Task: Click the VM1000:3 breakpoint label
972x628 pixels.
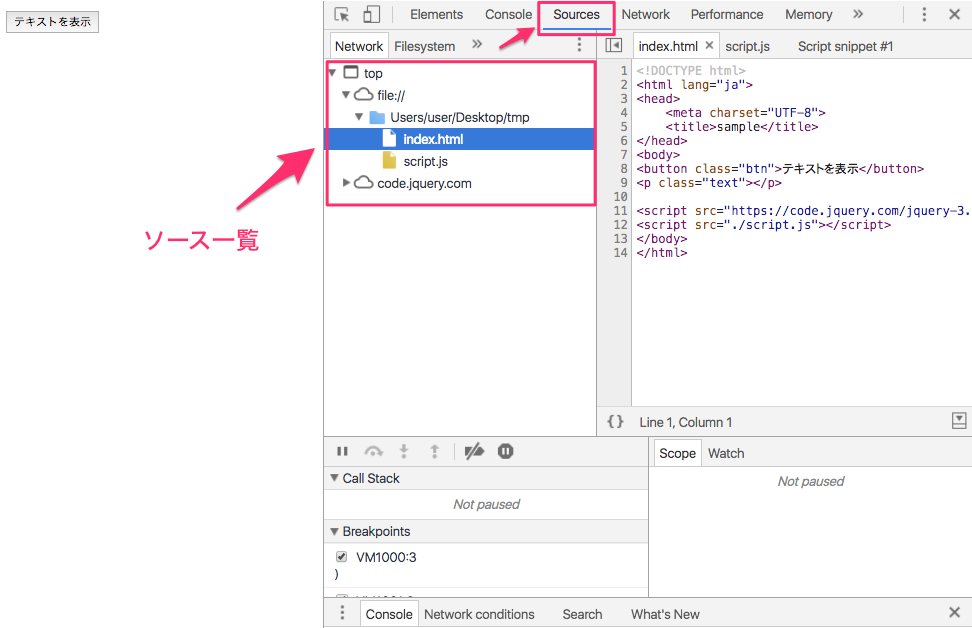Action: click(386, 557)
